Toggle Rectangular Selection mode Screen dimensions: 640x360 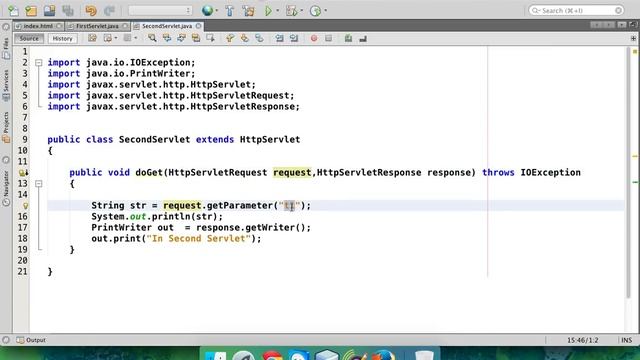pyautogui.click(x=210, y=38)
